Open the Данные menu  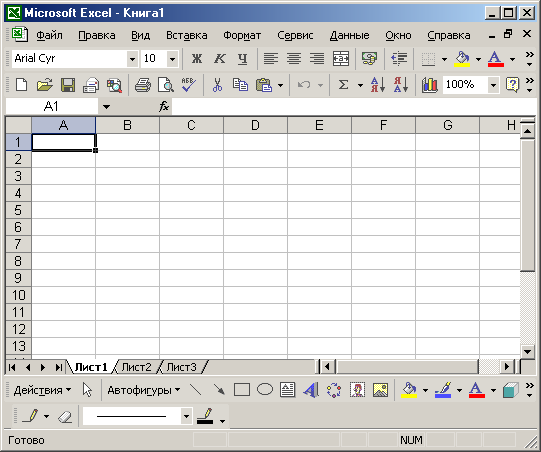350,35
